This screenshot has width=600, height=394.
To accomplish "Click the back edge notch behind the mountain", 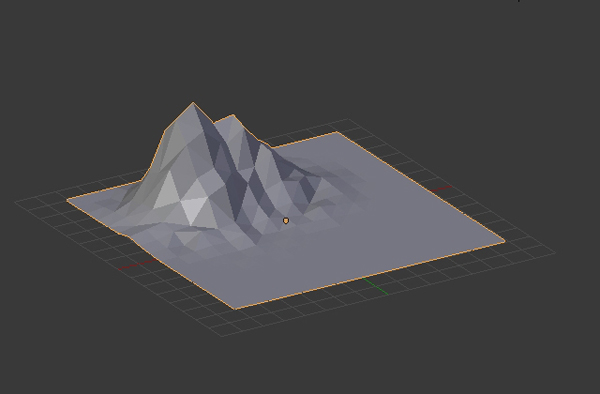I will (273, 146).
